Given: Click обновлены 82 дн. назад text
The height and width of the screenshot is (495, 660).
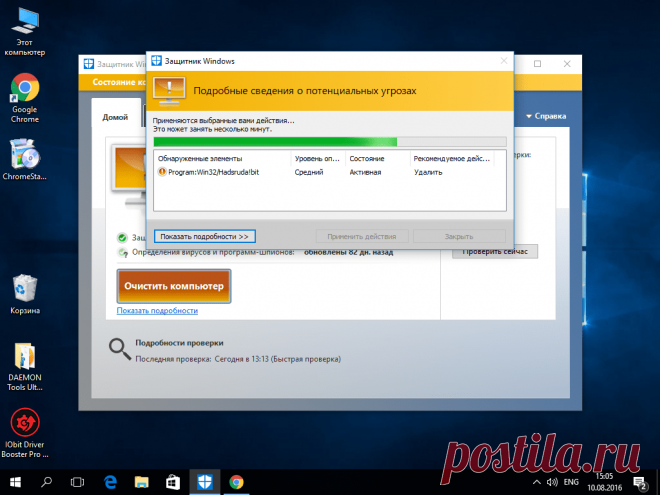Looking at the screenshot, I should [349, 253].
